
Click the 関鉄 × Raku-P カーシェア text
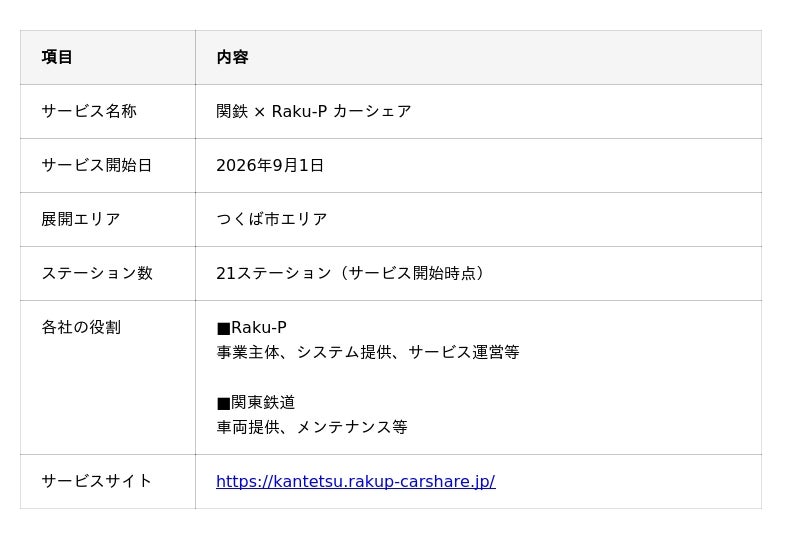pyautogui.click(x=314, y=111)
